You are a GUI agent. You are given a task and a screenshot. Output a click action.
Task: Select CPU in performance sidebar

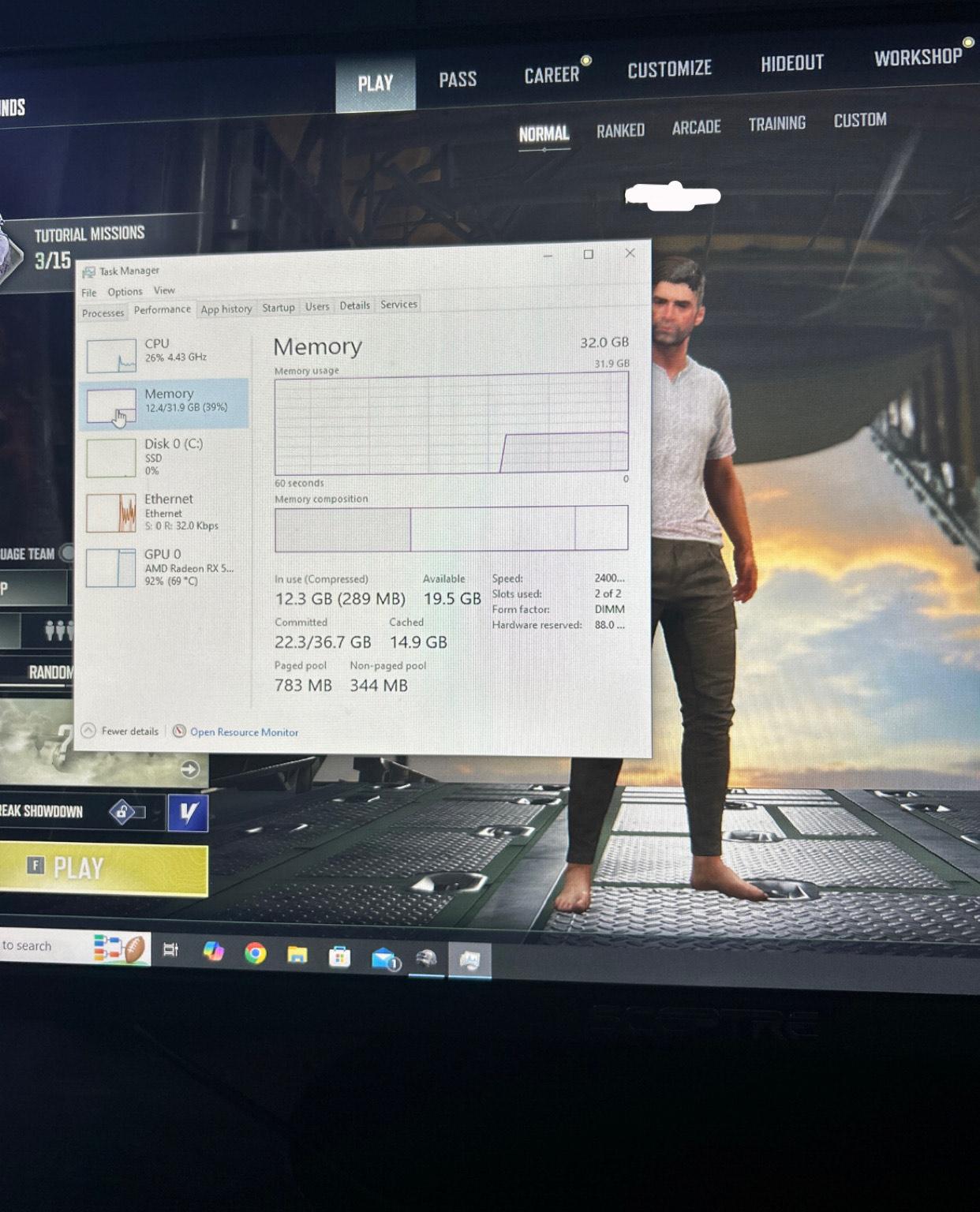tap(163, 353)
